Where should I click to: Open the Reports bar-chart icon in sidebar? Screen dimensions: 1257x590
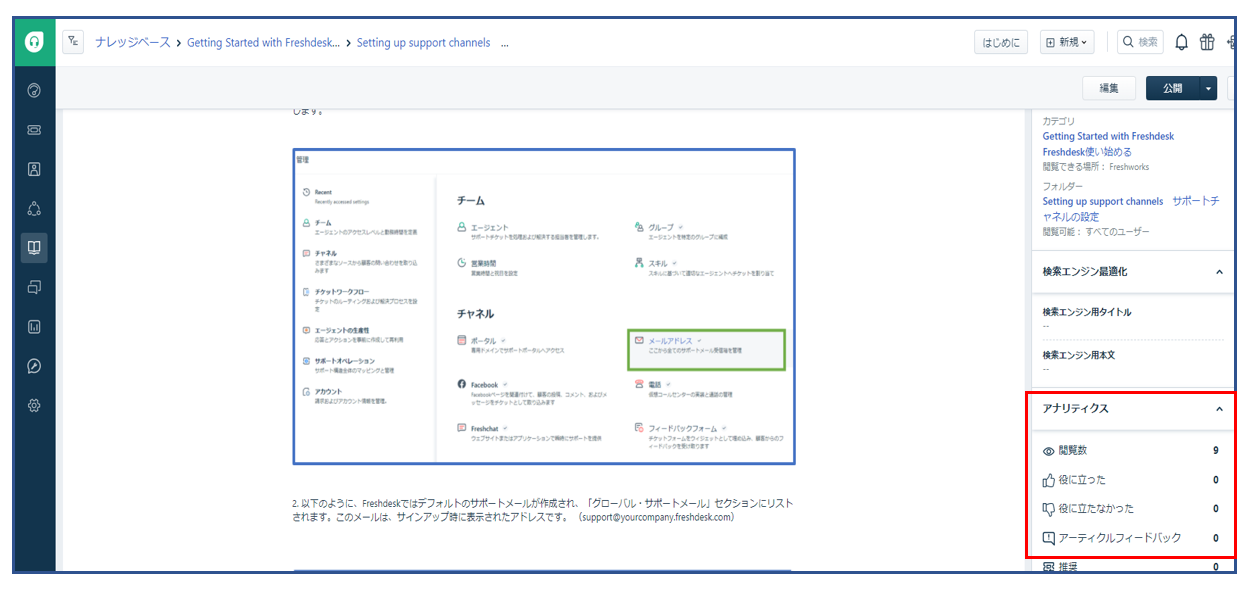point(34,326)
